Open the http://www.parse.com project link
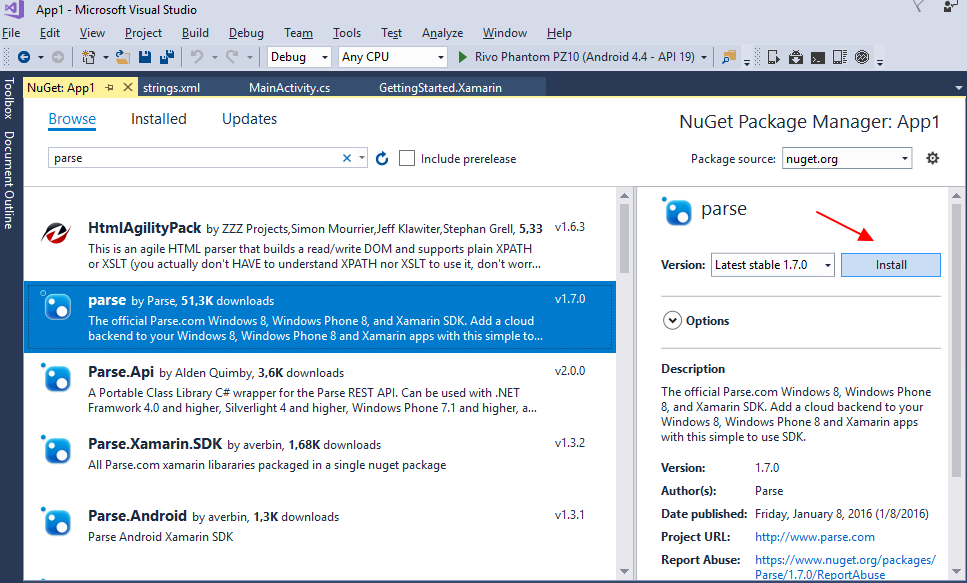This screenshot has height=583, width=967. point(815,537)
